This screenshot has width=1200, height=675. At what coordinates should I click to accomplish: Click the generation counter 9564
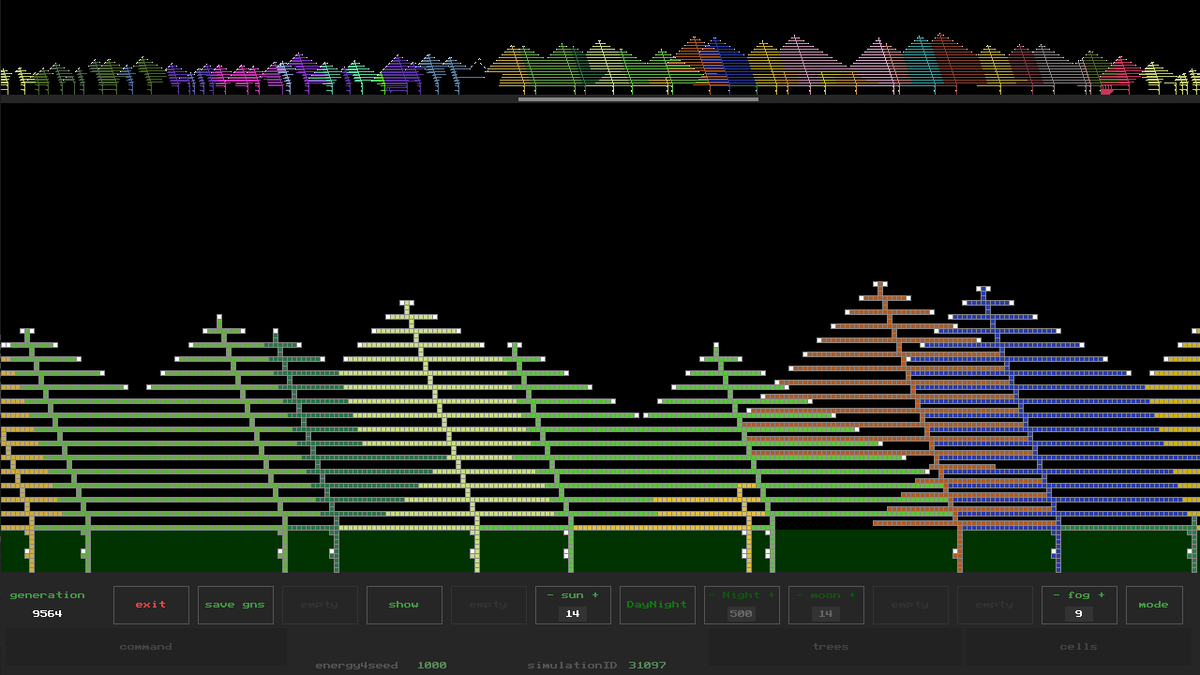(x=47, y=614)
